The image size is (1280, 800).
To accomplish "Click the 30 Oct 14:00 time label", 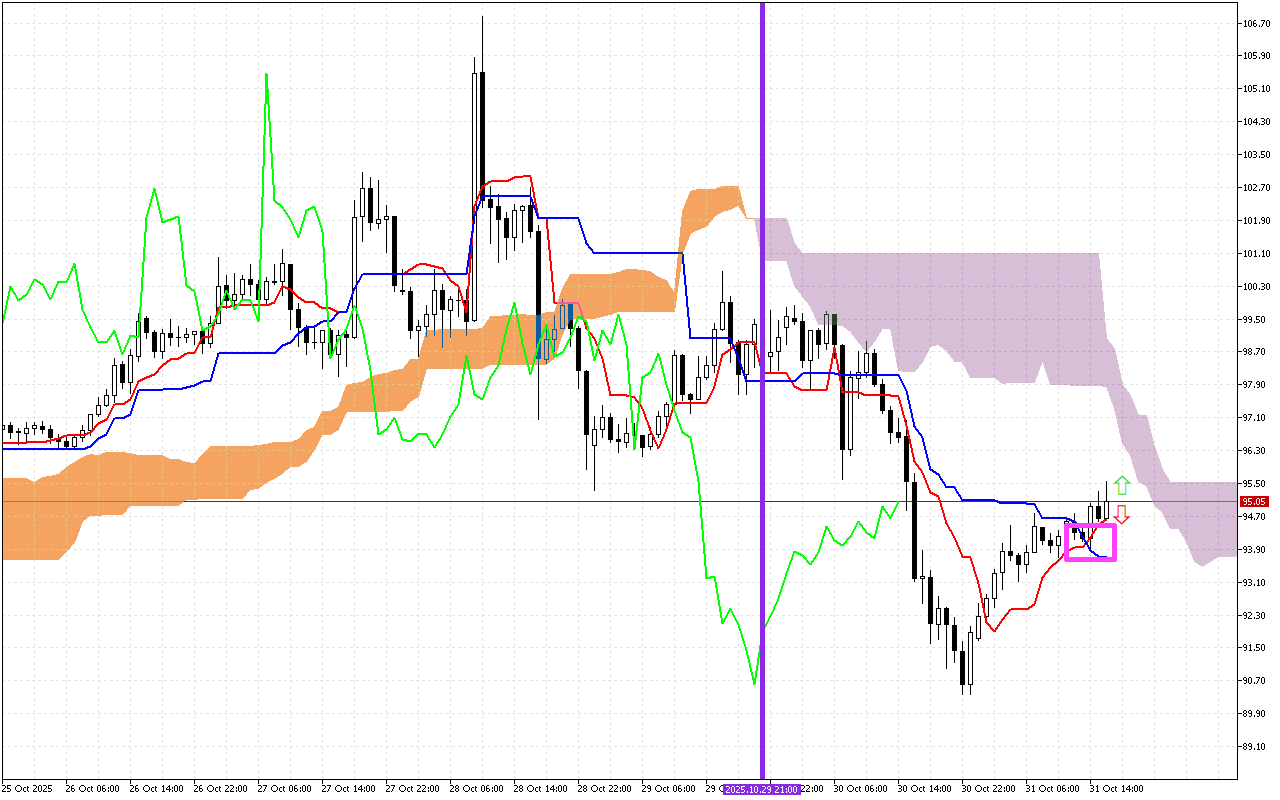I will click(x=924, y=789).
